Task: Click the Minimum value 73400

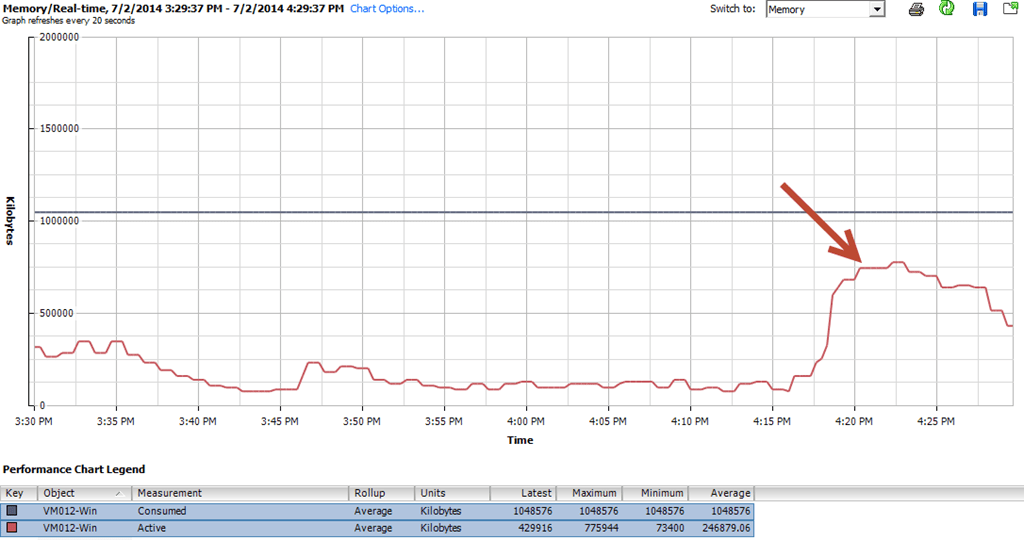Action: click(669, 528)
